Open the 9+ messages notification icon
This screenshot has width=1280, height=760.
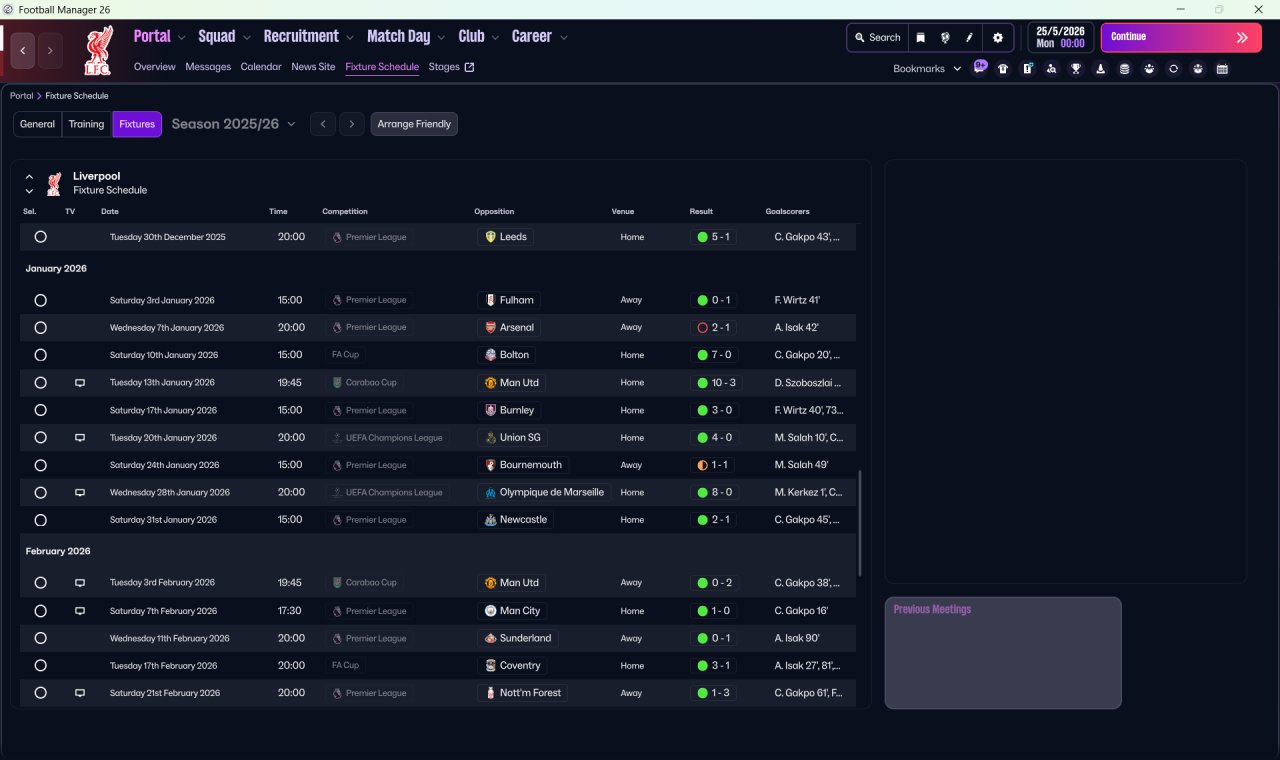tap(980, 67)
